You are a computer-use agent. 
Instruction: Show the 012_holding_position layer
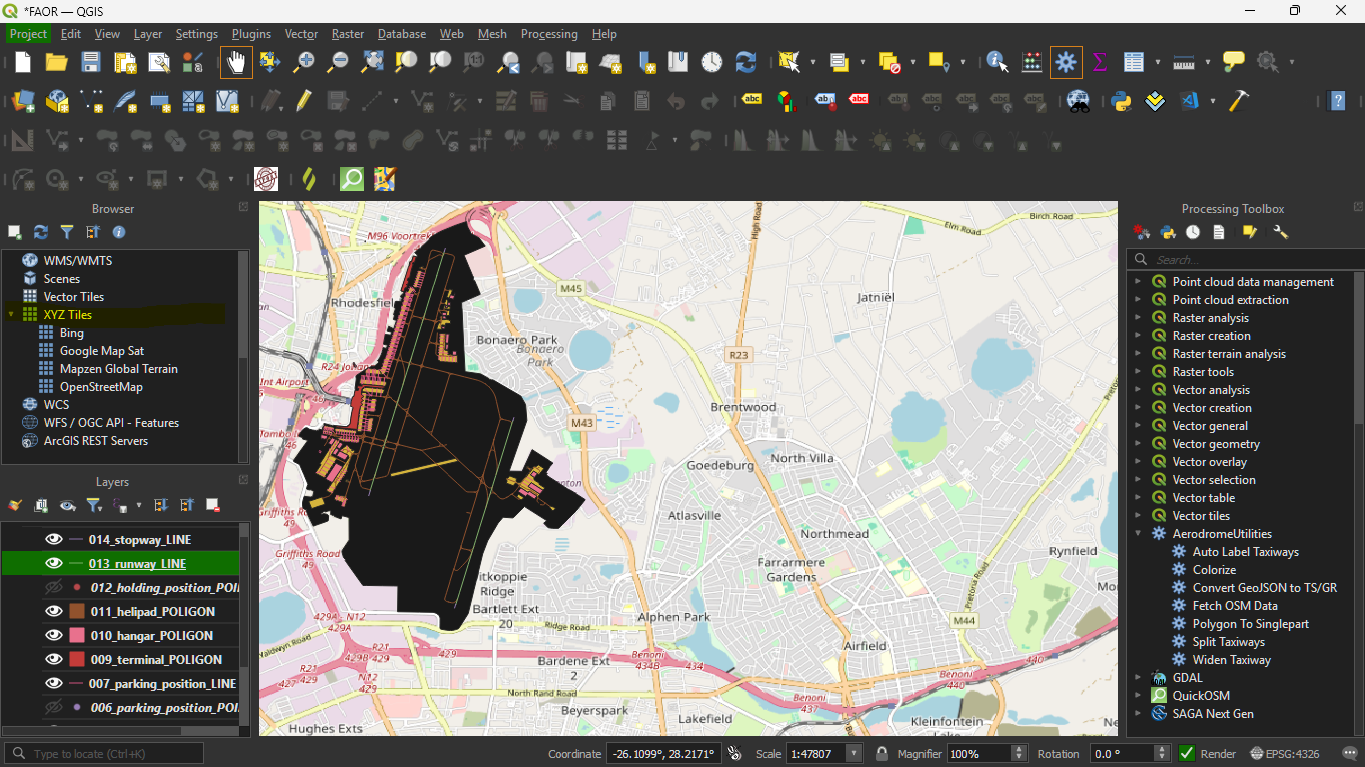[54, 588]
